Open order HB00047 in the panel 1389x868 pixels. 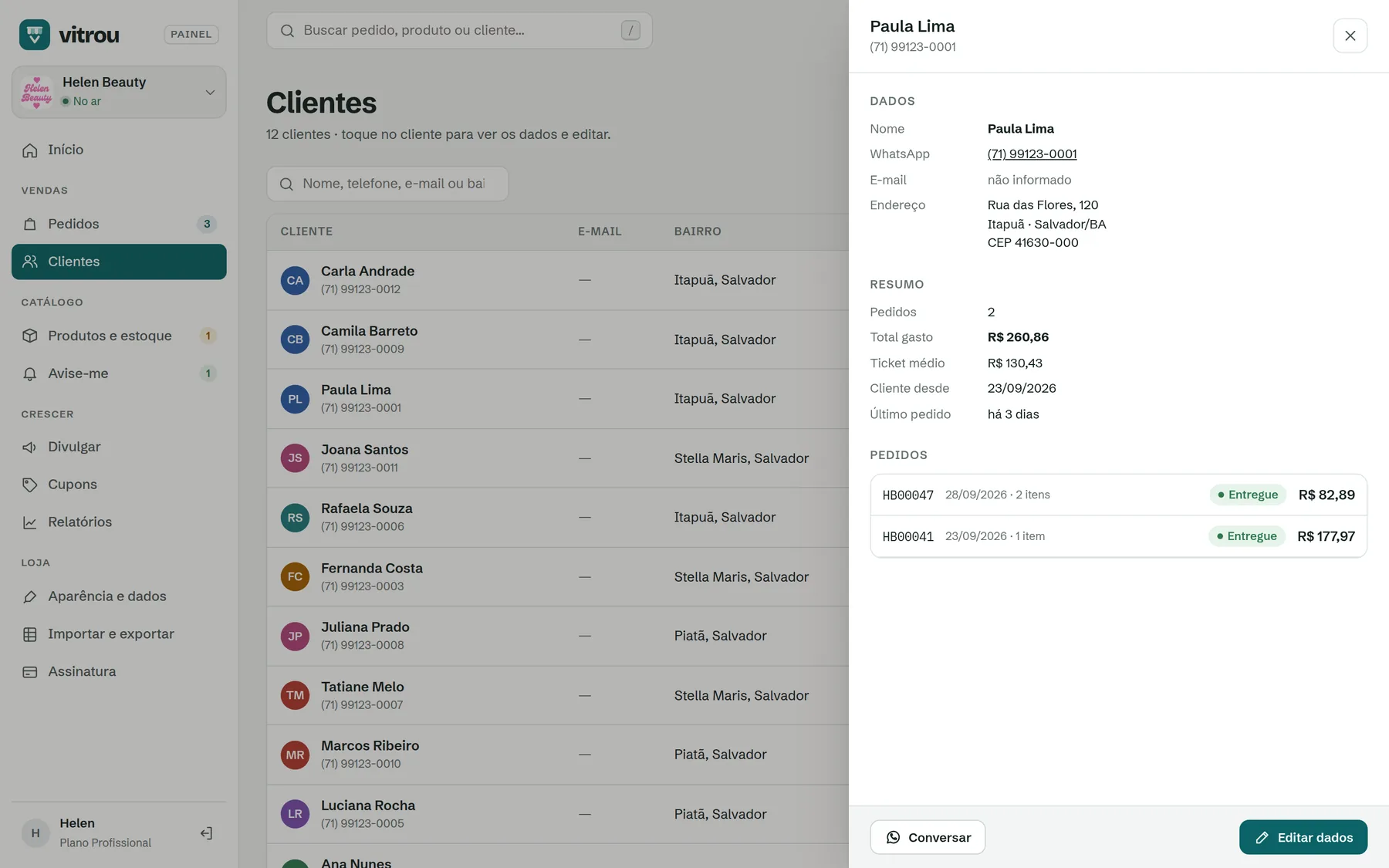(1118, 495)
